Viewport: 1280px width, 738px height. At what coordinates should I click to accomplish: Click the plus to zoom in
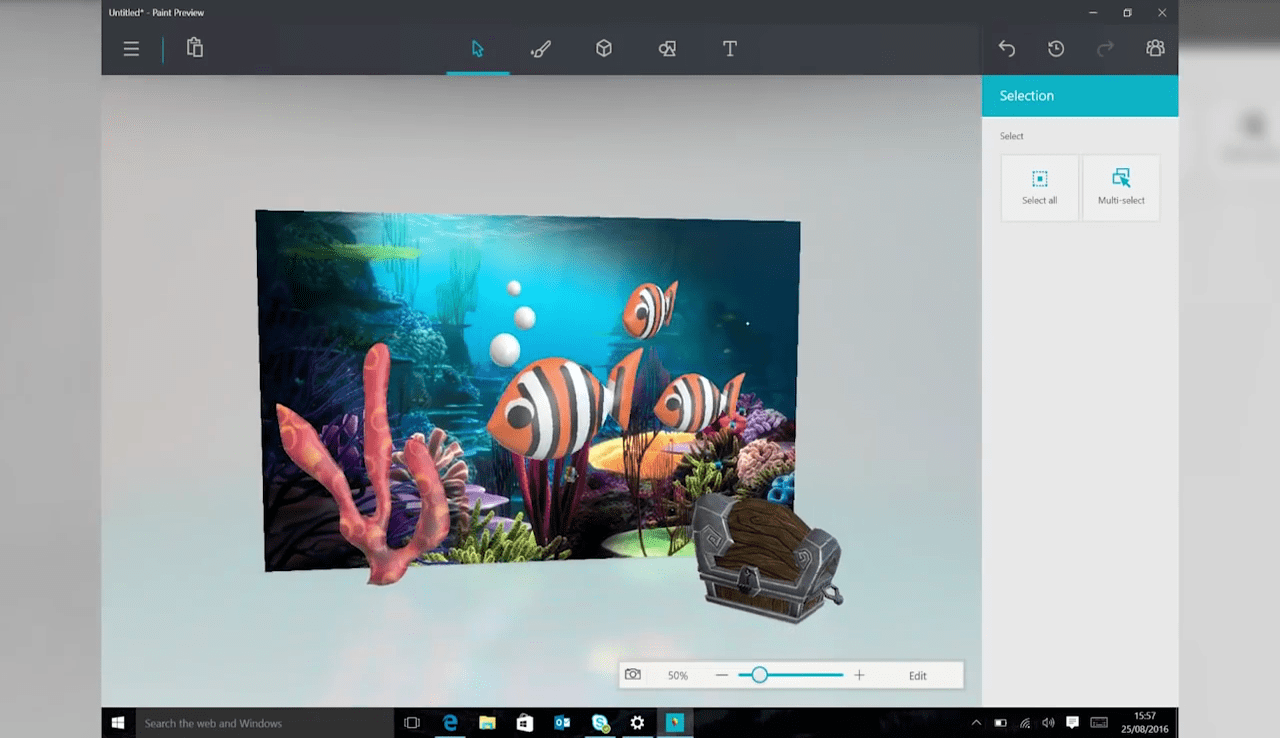859,675
